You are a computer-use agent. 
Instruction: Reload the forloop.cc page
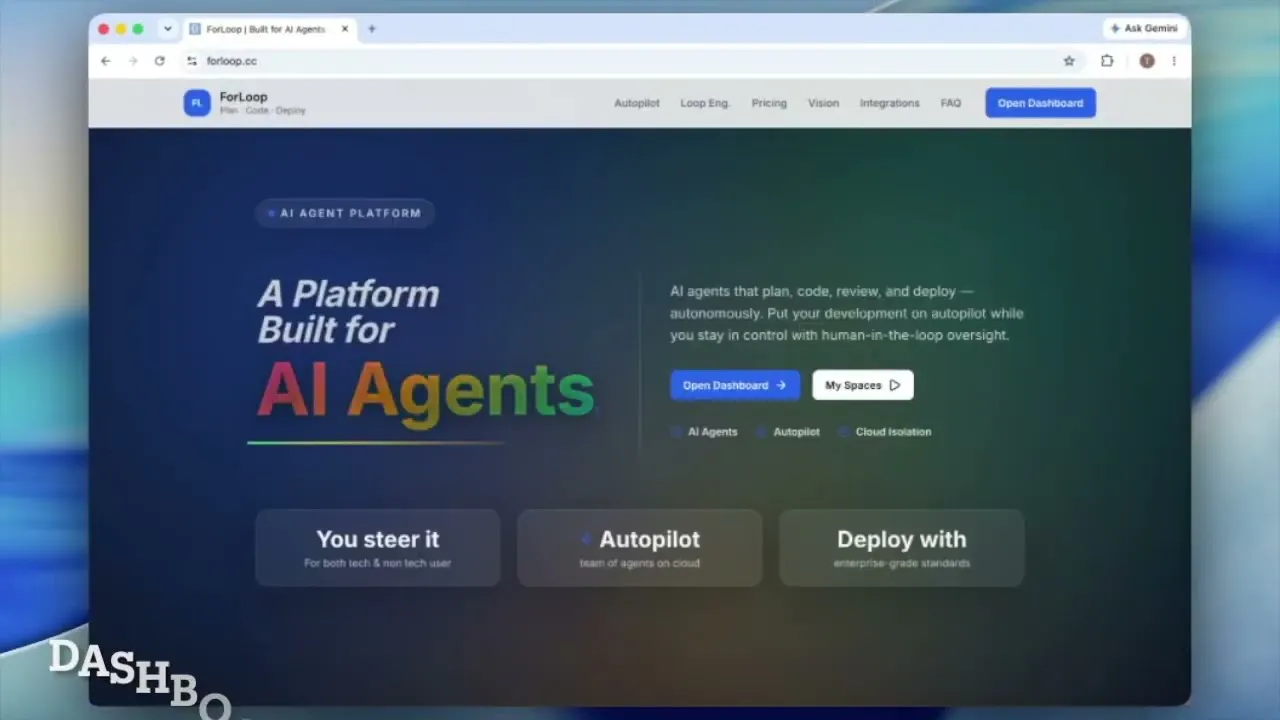(x=159, y=61)
